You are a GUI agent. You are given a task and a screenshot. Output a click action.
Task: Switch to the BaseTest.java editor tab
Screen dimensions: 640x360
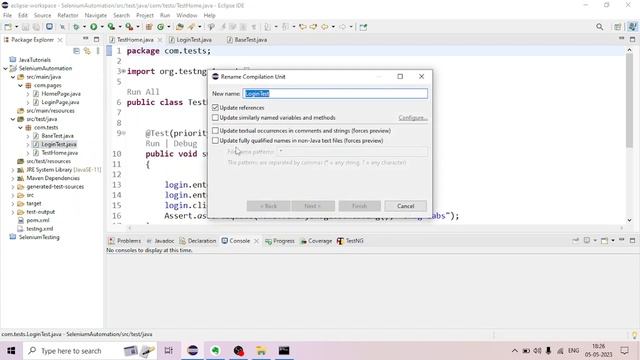coord(251,40)
